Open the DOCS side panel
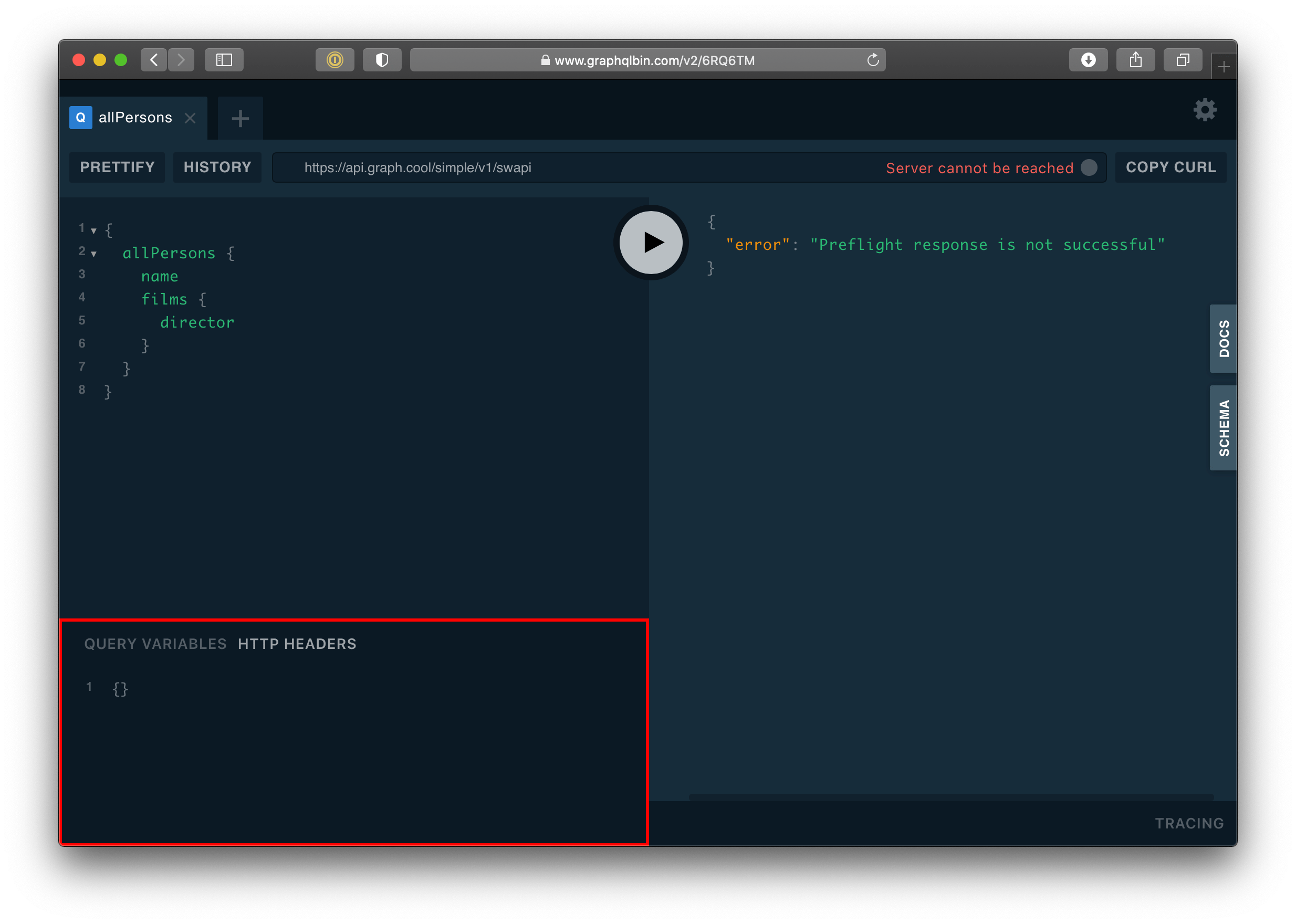 click(1223, 339)
